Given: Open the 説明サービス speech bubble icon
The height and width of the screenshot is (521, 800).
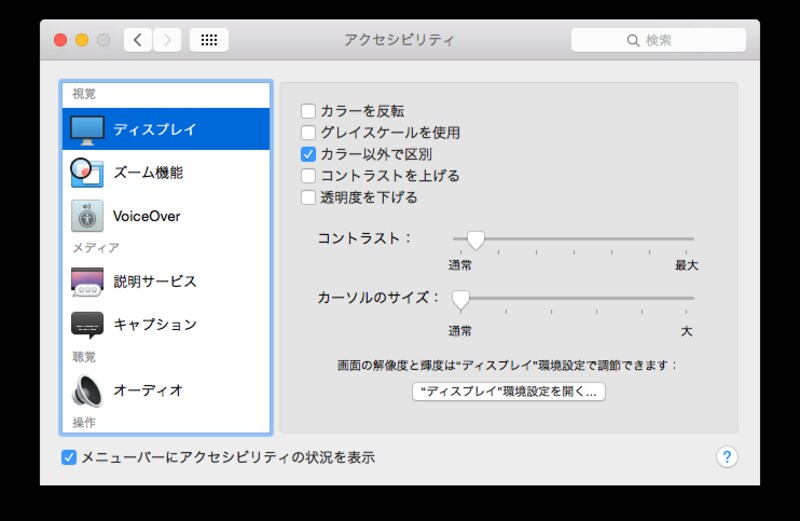Looking at the screenshot, I should coord(87,282).
